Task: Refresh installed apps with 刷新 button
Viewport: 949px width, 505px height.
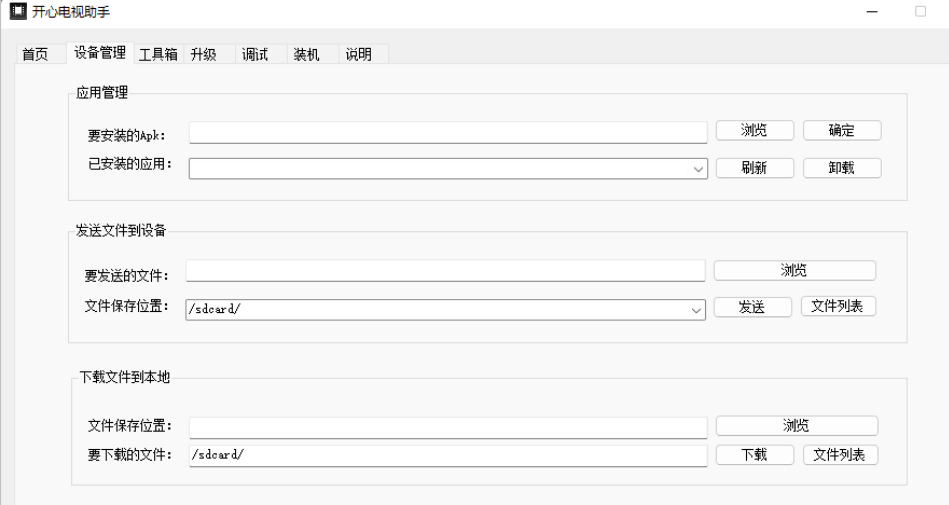Action: 754,168
